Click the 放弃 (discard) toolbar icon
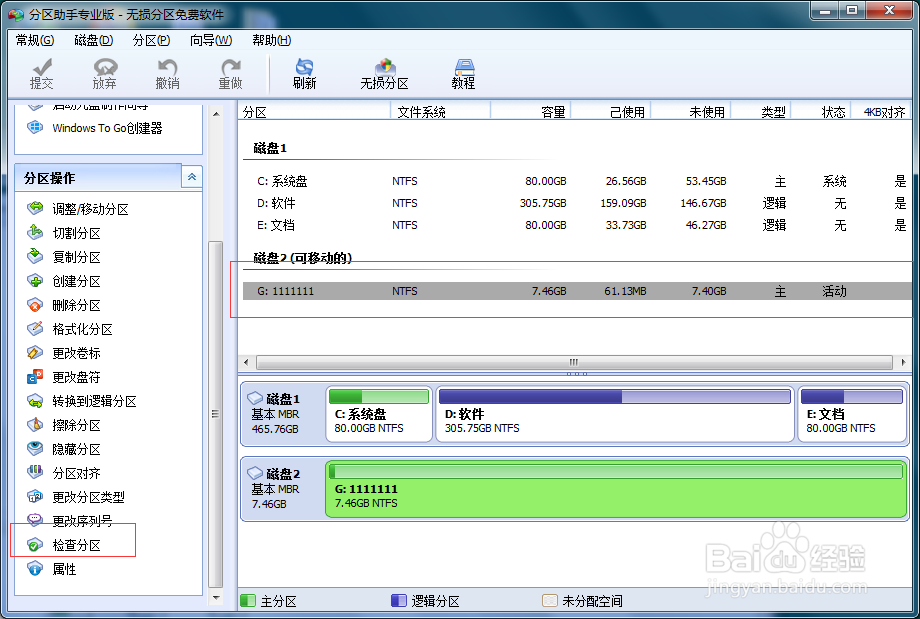The image size is (920, 619). 104,74
